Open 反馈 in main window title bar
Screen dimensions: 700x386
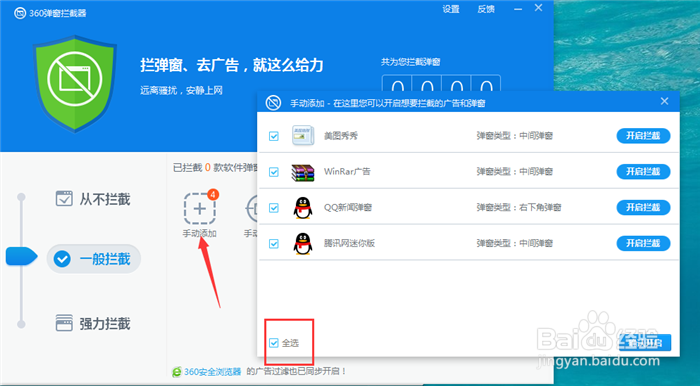click(x=486, y=9)
